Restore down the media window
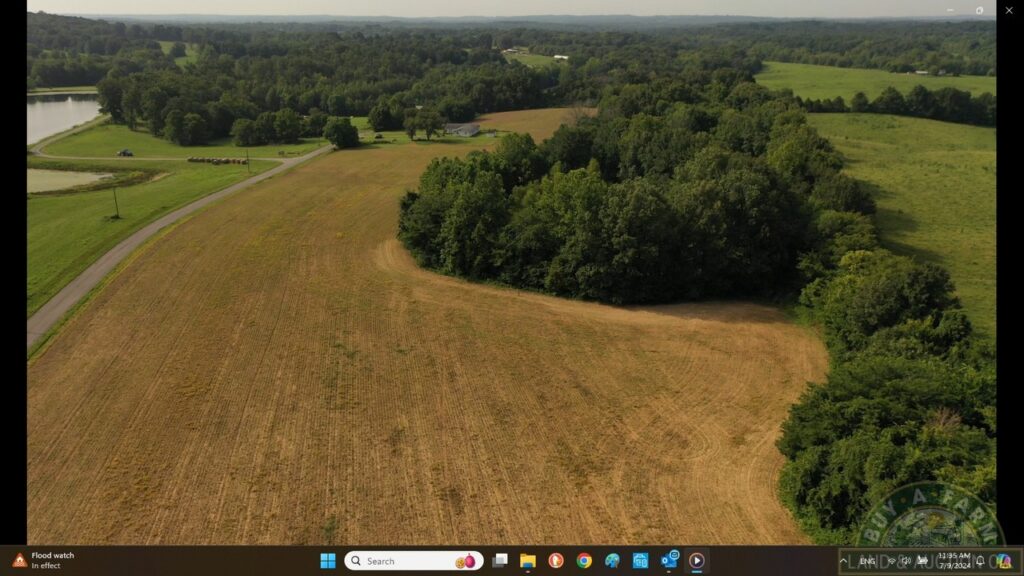Screen dimensions: 1024x576 979,10
